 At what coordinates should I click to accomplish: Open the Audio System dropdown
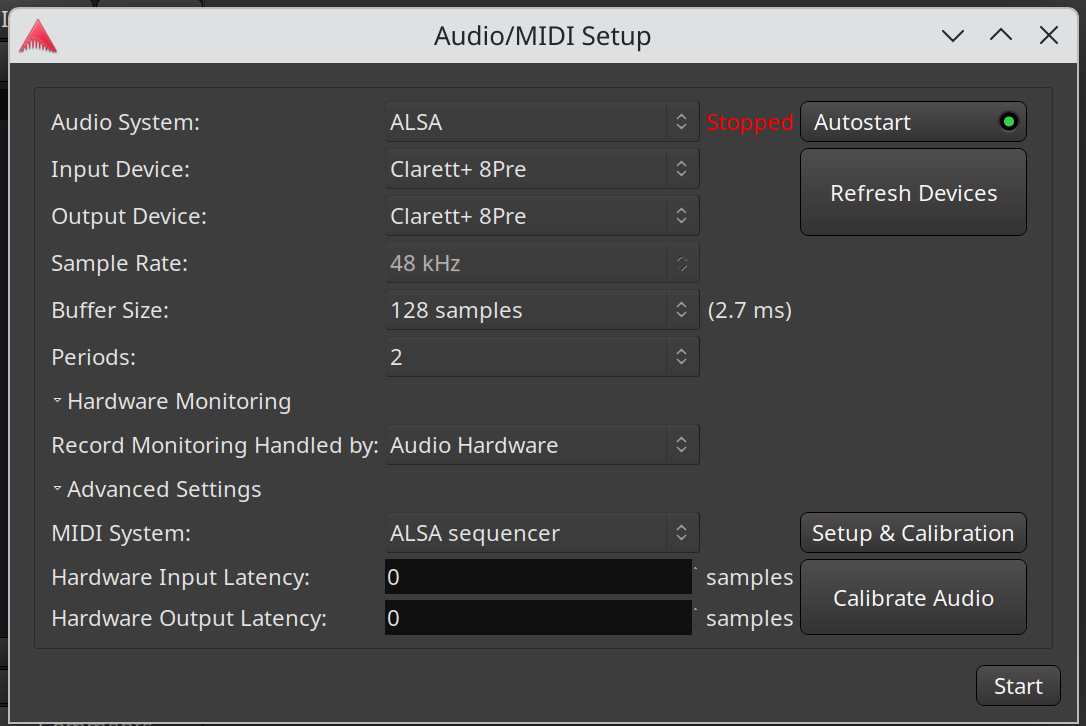[542, 122]
